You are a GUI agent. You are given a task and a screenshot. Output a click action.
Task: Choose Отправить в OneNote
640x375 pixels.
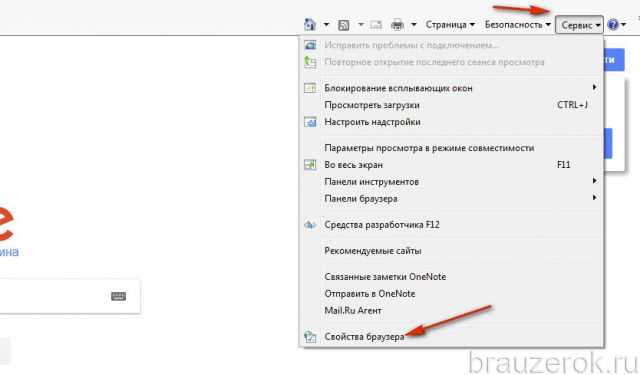(x=451, y=294)
